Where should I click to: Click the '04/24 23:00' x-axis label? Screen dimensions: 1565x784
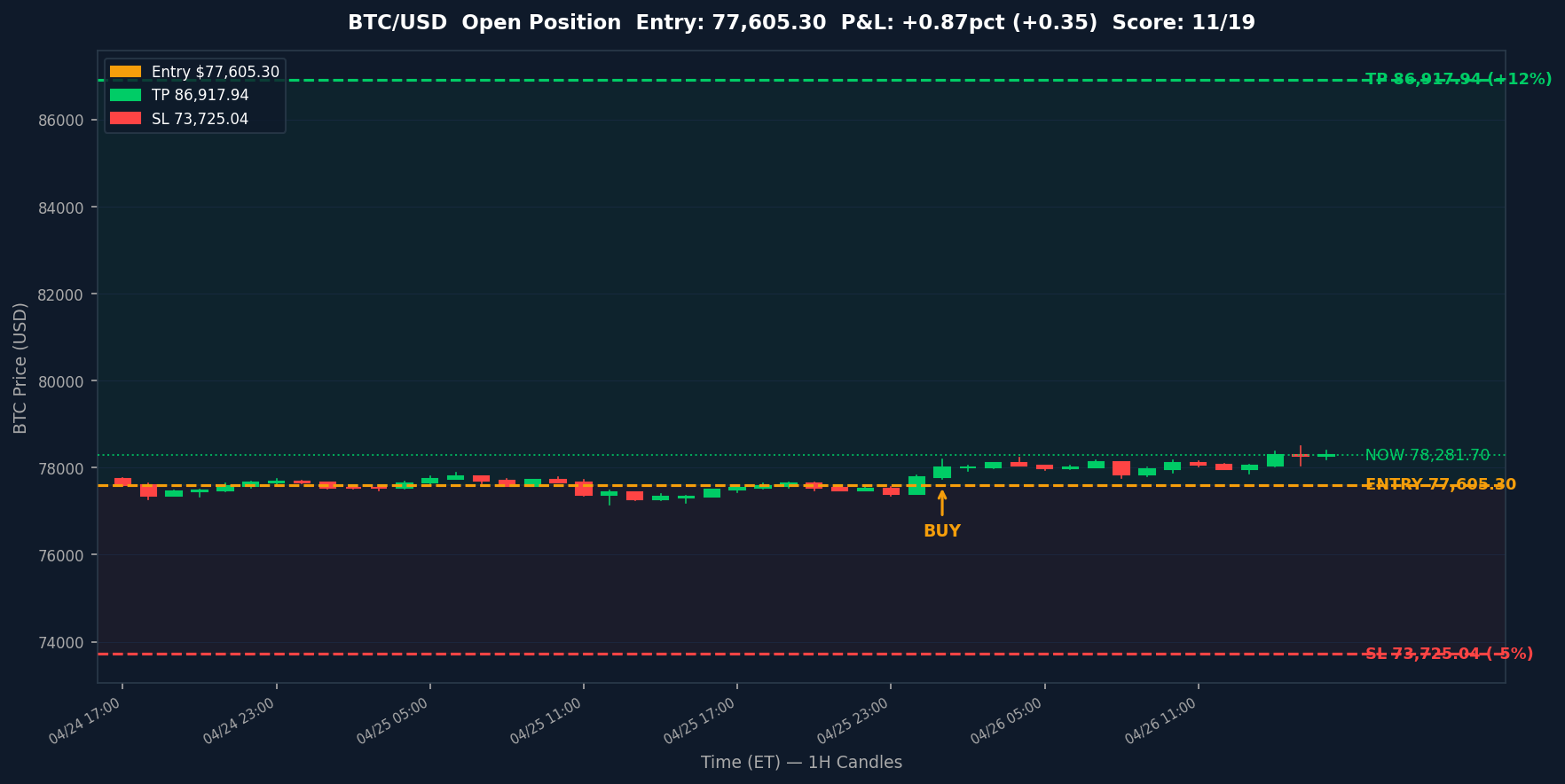coord(239,721)
